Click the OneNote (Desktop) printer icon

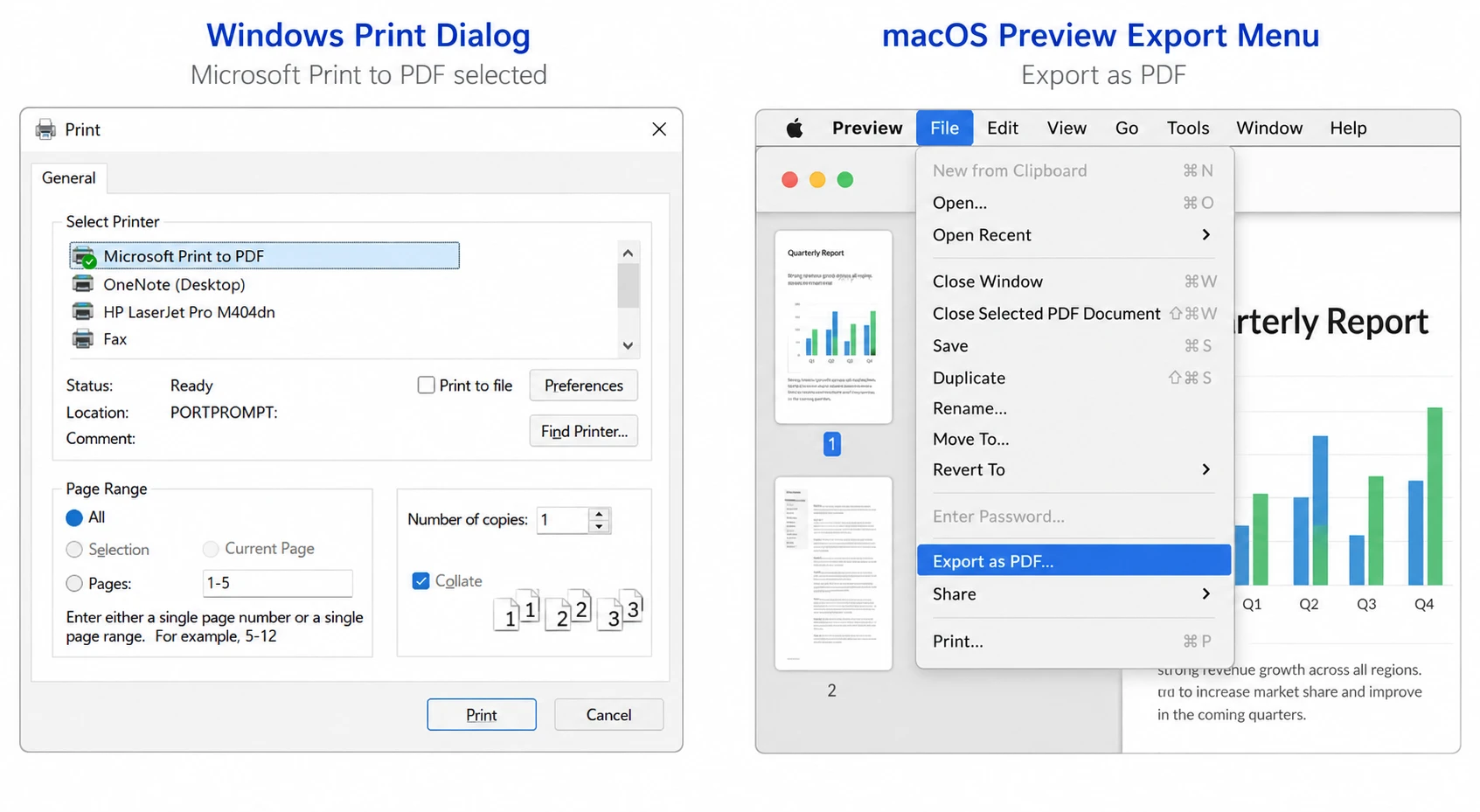coord(83,284)
